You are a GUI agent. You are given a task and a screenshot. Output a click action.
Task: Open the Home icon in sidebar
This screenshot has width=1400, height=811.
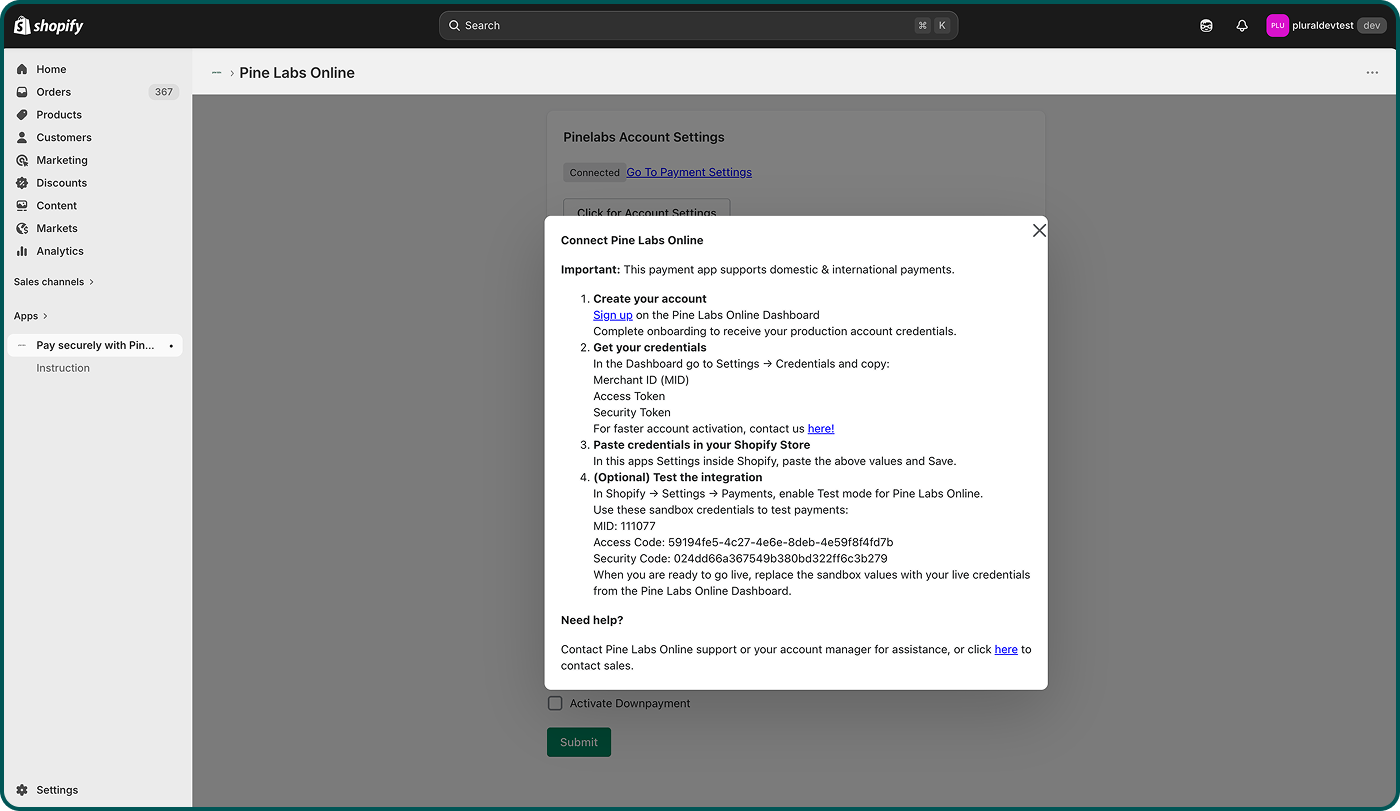[22, 69]
